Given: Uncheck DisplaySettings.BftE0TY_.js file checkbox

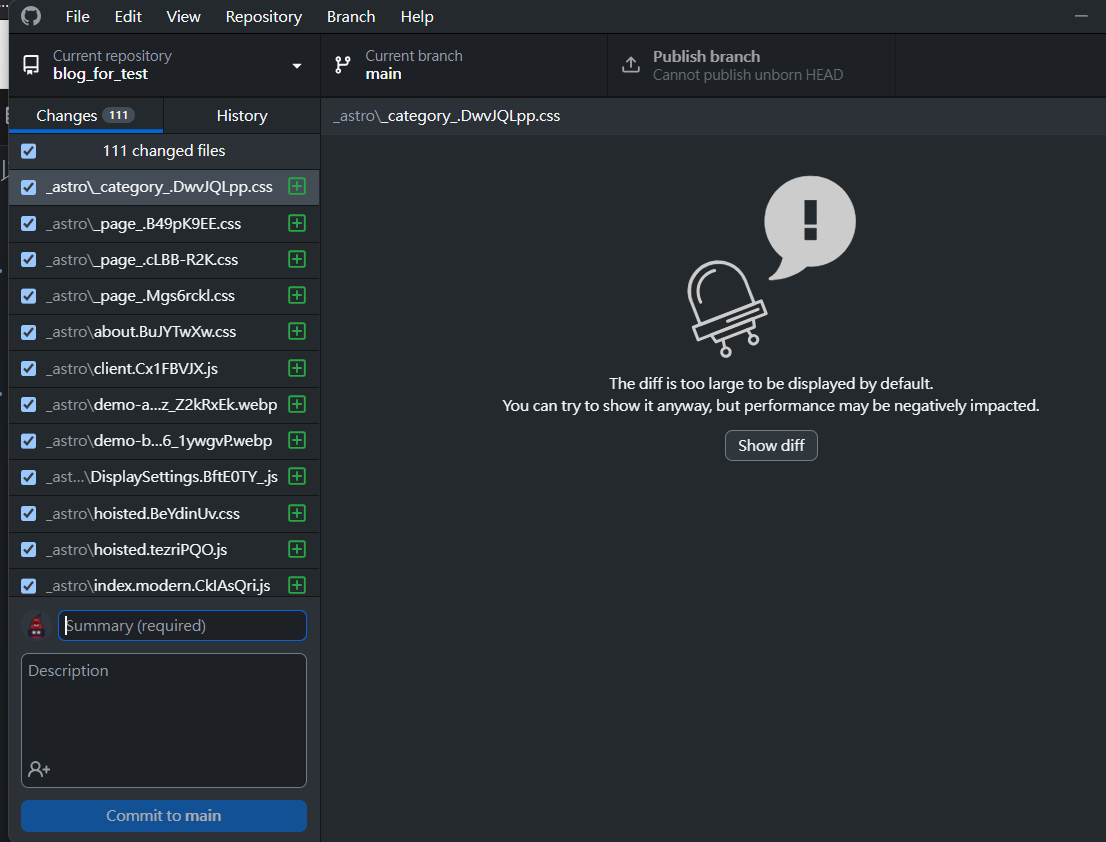Looking at the screenshot, I should 29,477.
